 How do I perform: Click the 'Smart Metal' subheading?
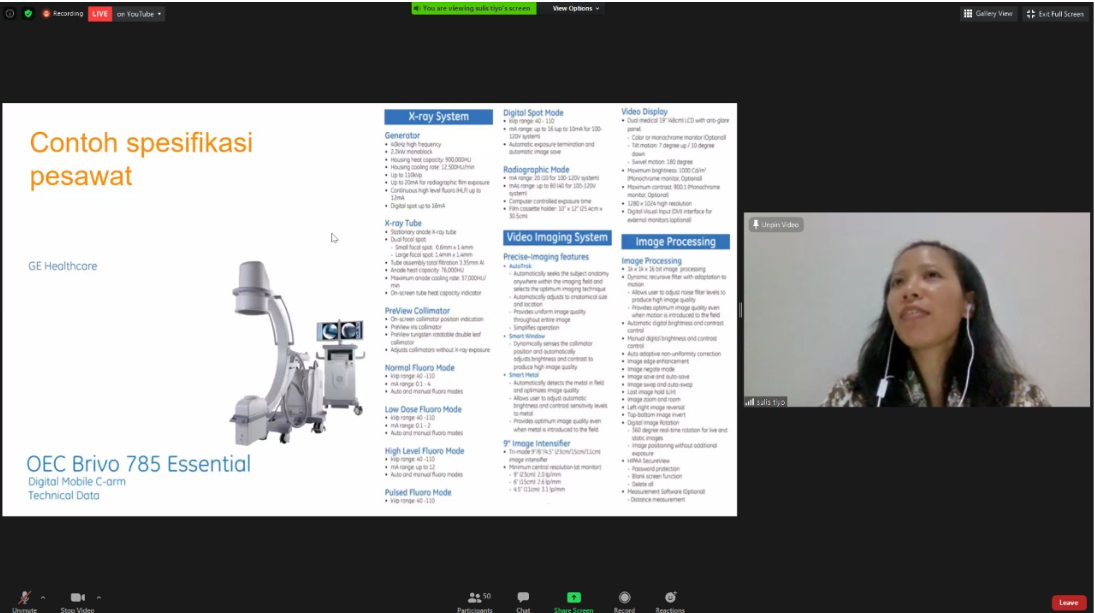click(524, 375)
